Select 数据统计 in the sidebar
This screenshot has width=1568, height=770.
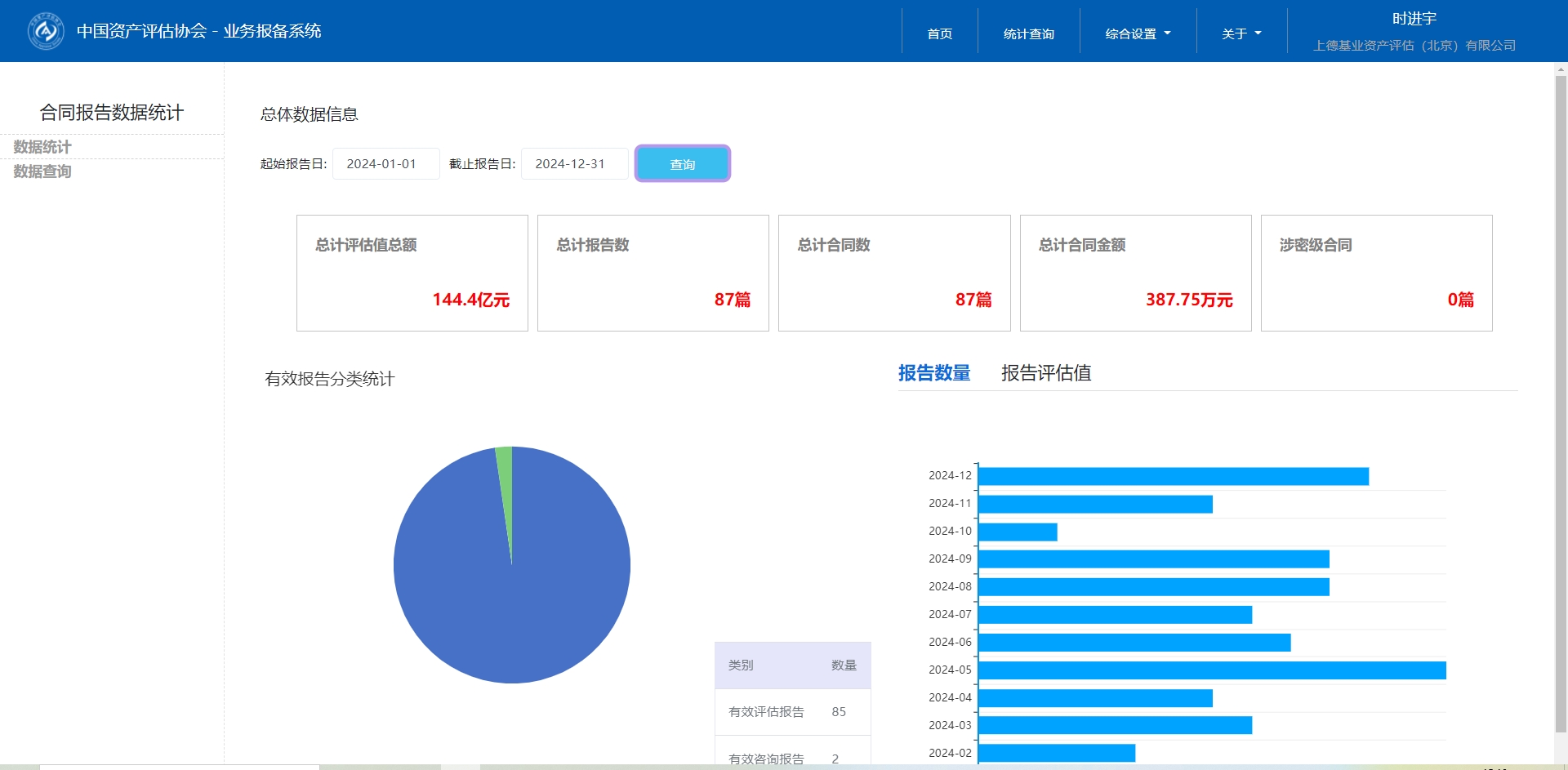coord(42,147)
